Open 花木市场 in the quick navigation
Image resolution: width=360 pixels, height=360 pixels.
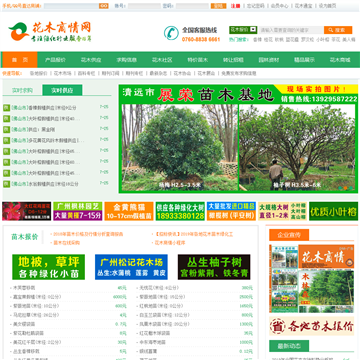(x=63, y=73)
